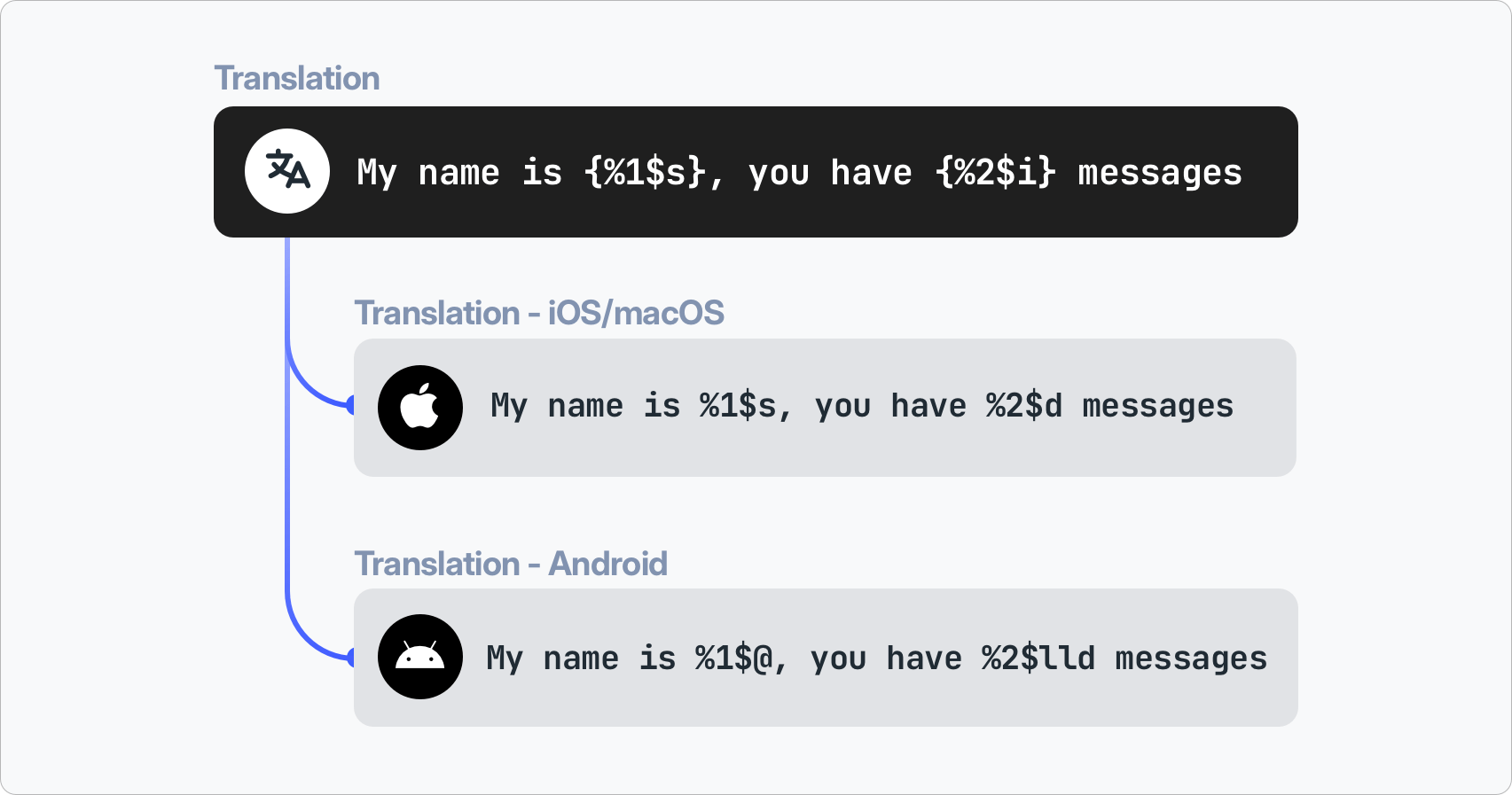Click "you have" in the Android string
This screenshot has height=795, width=1512.
(885, 659)
